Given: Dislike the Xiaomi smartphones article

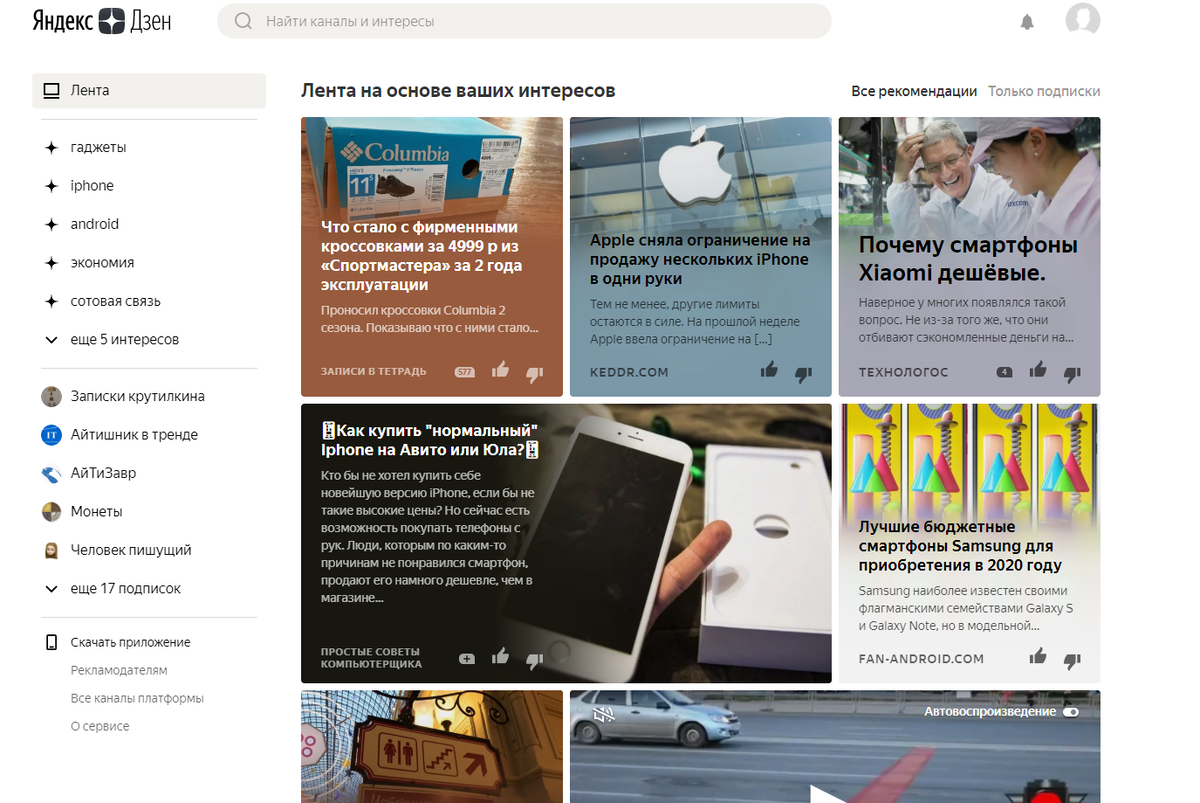Looking at the screenshot, I should (x=1072, y=373).
